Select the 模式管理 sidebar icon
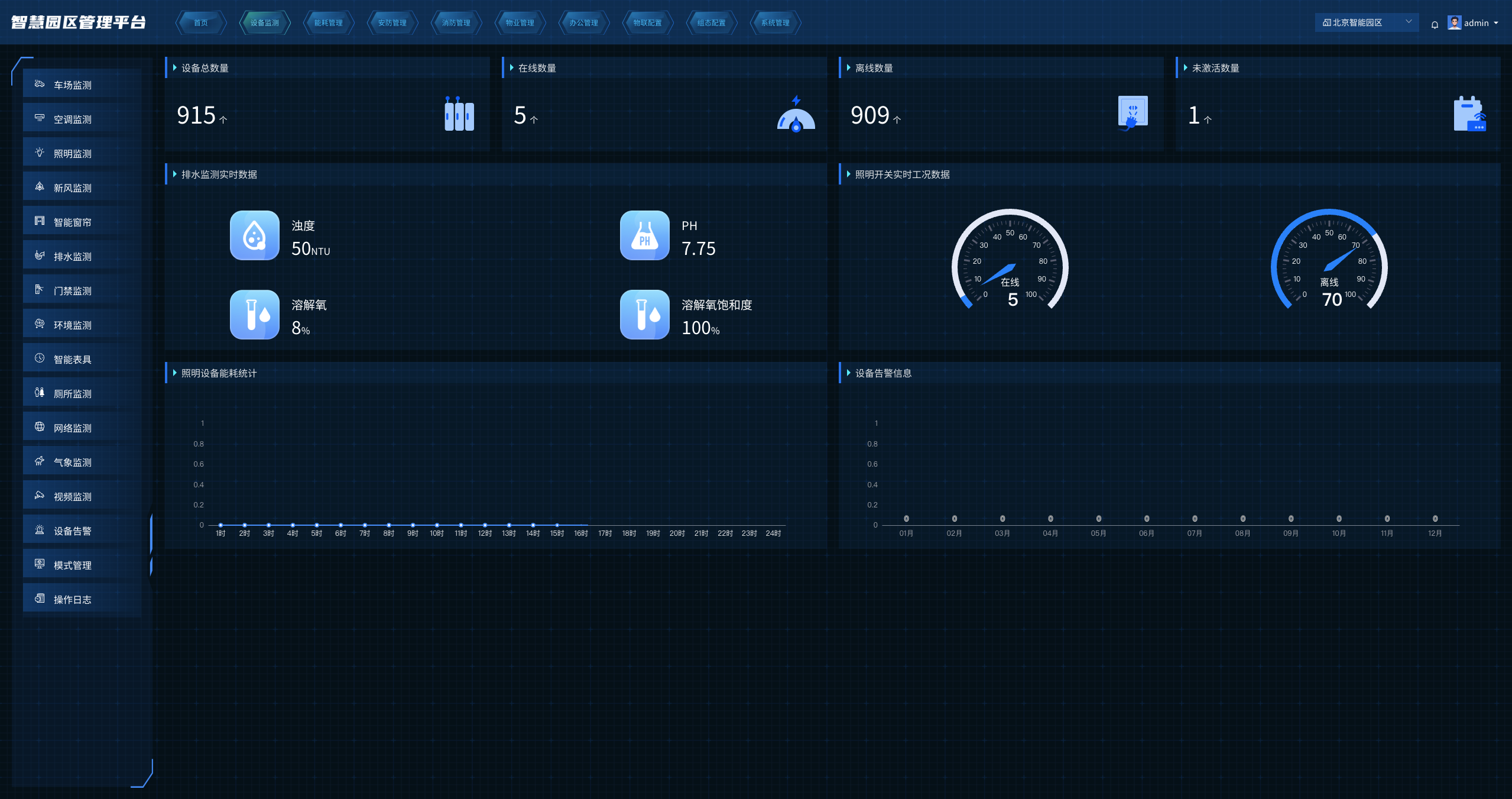Screen dimensions: 1512x799 [40, 564]
